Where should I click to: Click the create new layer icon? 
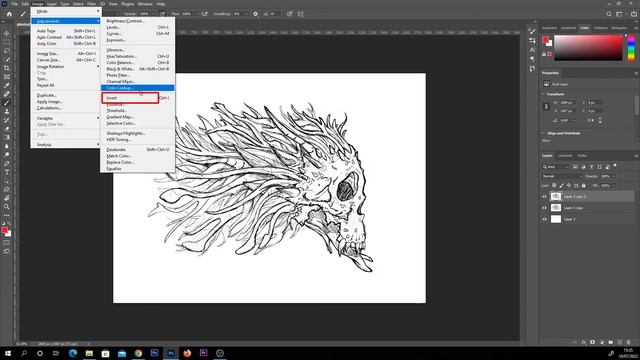point(620,342)
